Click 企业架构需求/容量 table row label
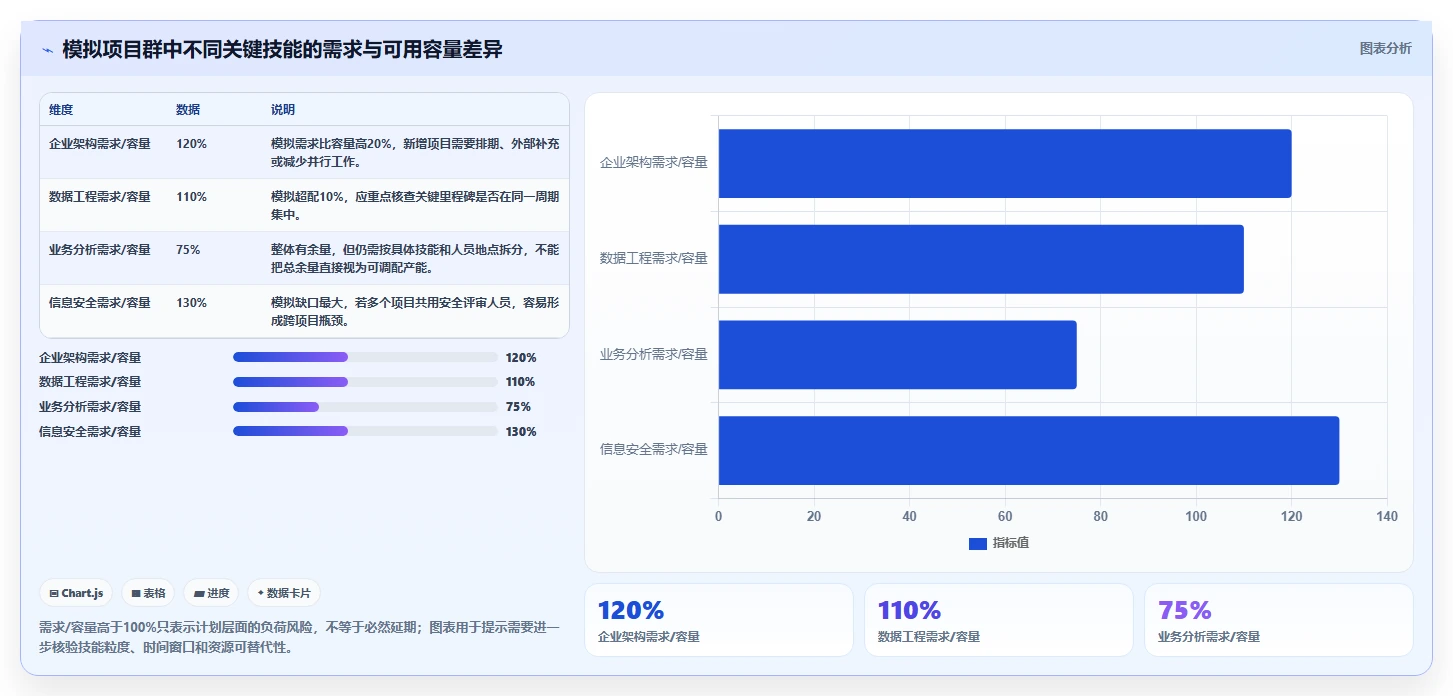The width and height of the screenshot is (1453, 696). [100, 144]
